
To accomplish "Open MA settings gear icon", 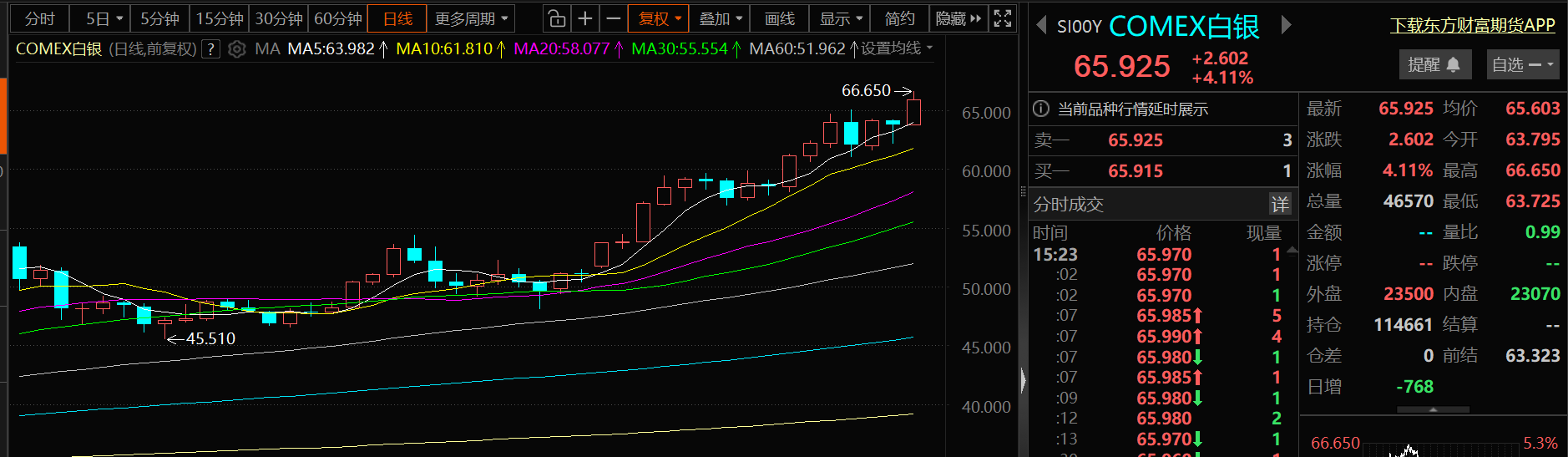I will point(237,49).
